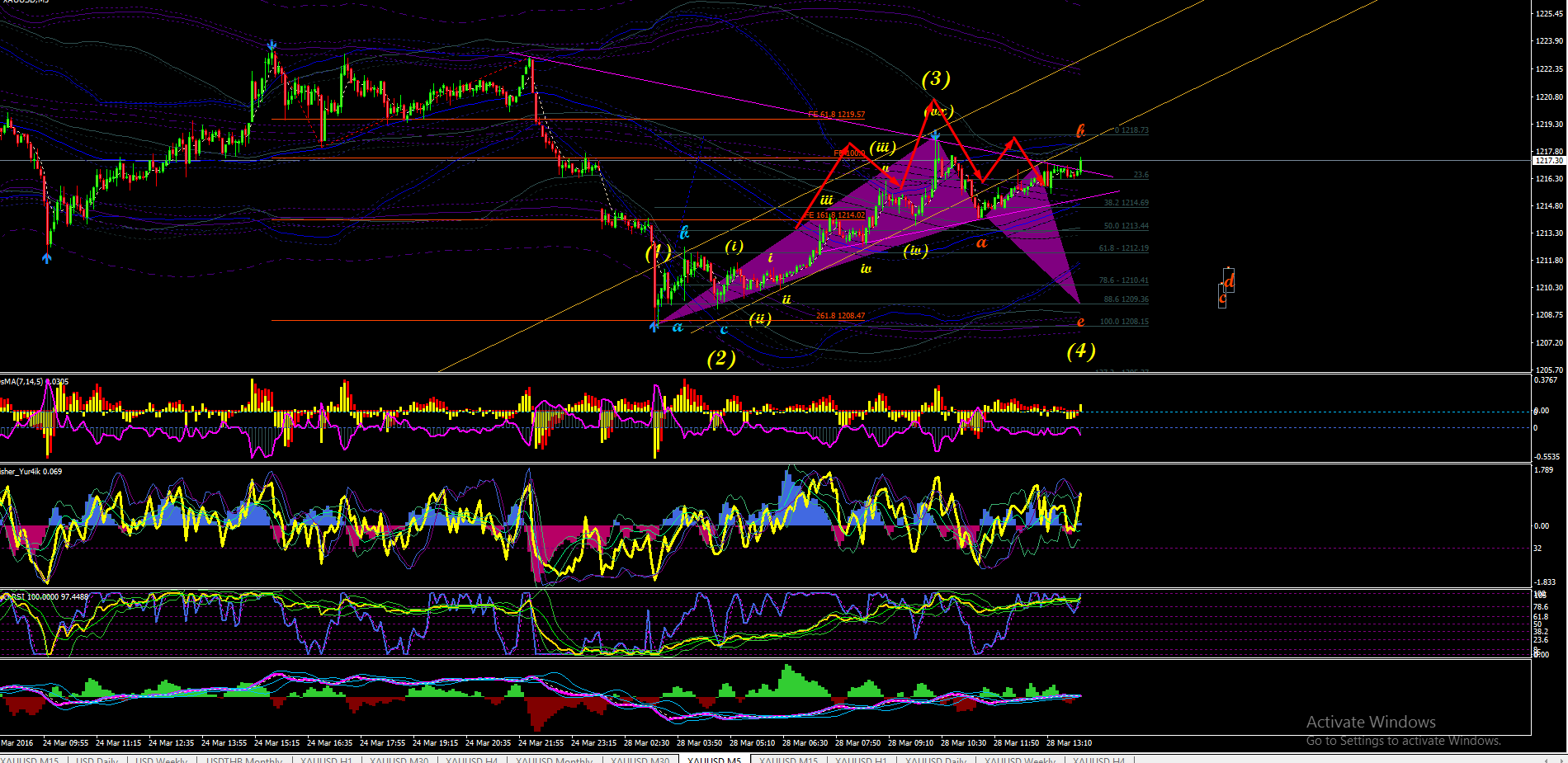Viewport: 1568px width, 763px height.
Task: Select the blue wave label b
Action: click(x=684, y=233)
